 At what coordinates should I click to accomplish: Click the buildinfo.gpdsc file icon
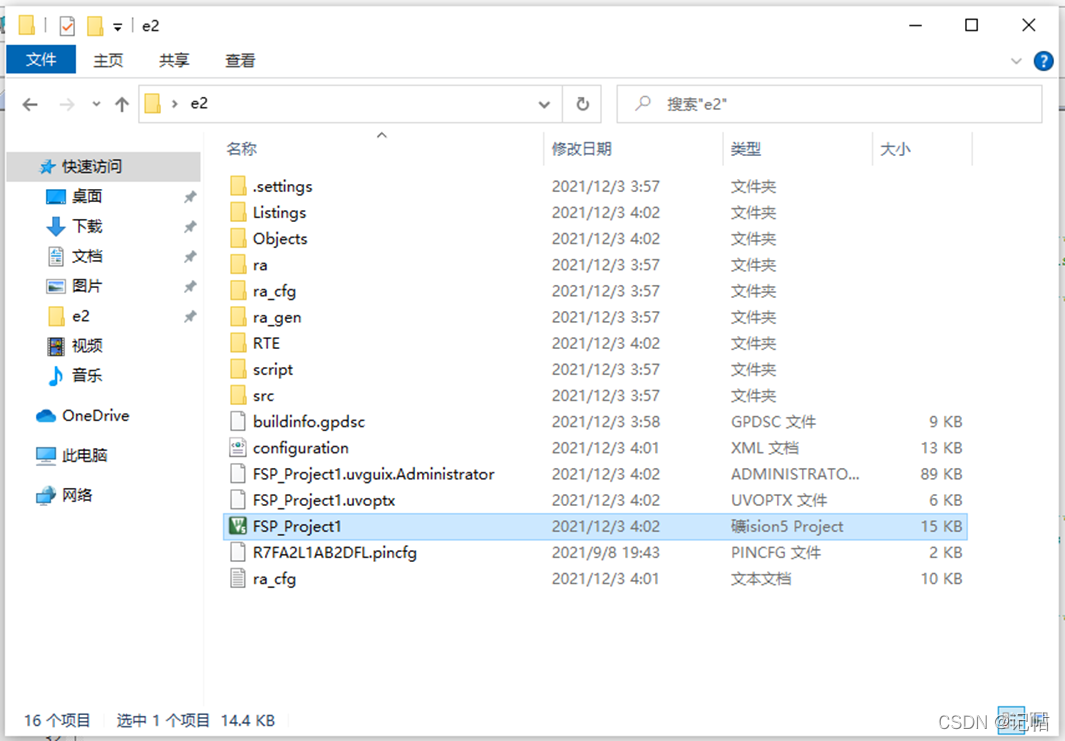tap(238, 422)
